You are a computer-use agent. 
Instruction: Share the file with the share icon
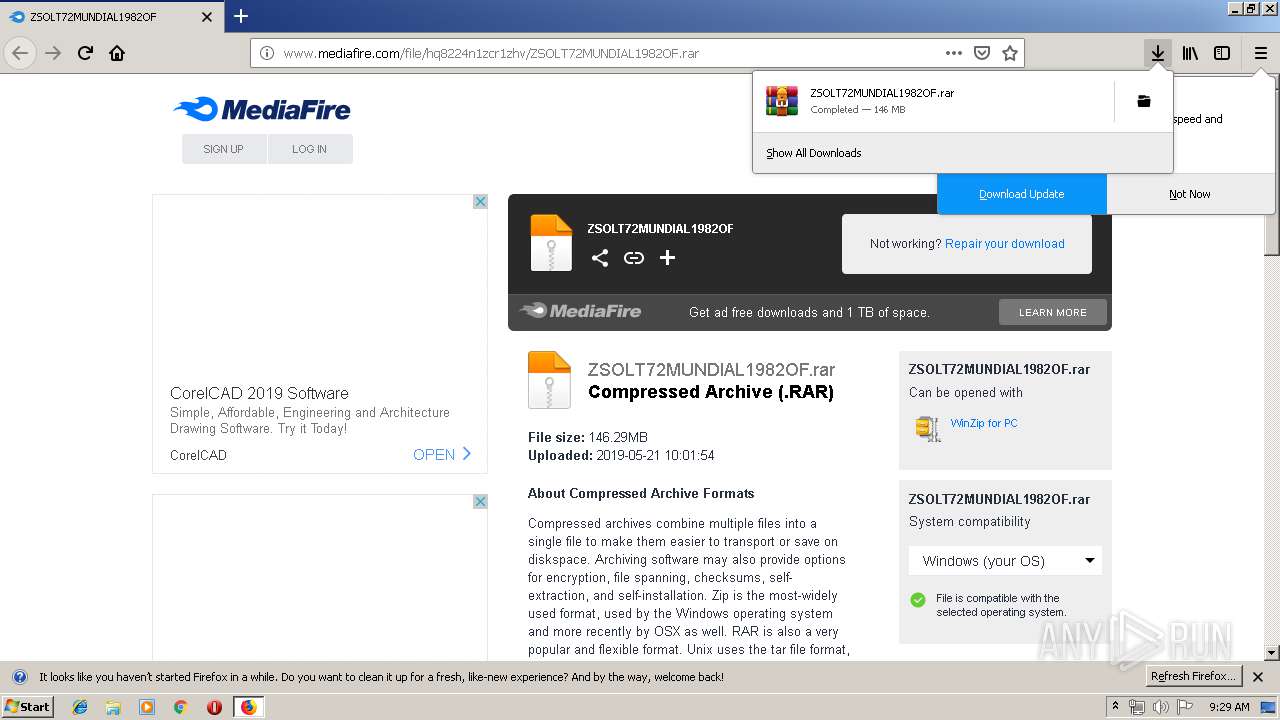click(x=600, y=258)
